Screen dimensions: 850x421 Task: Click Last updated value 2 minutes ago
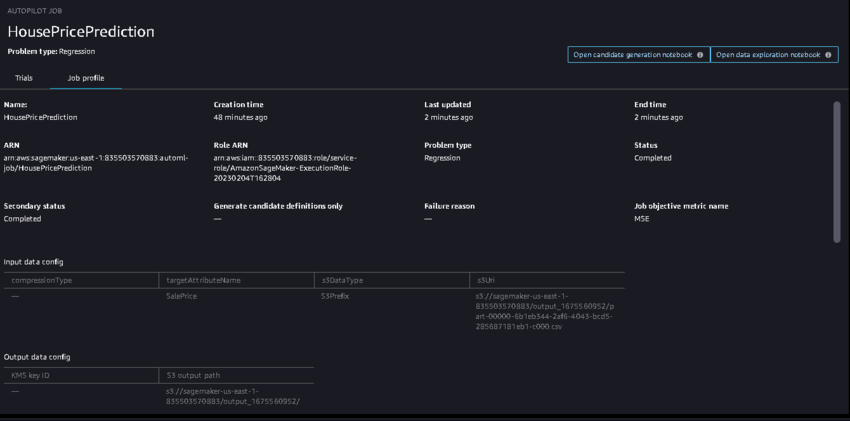[x=448, y=117]
